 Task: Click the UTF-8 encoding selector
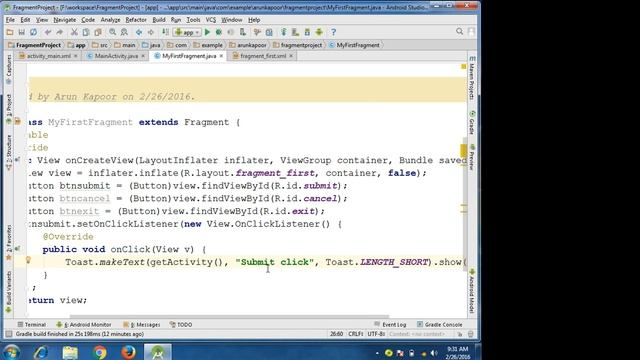376,334
